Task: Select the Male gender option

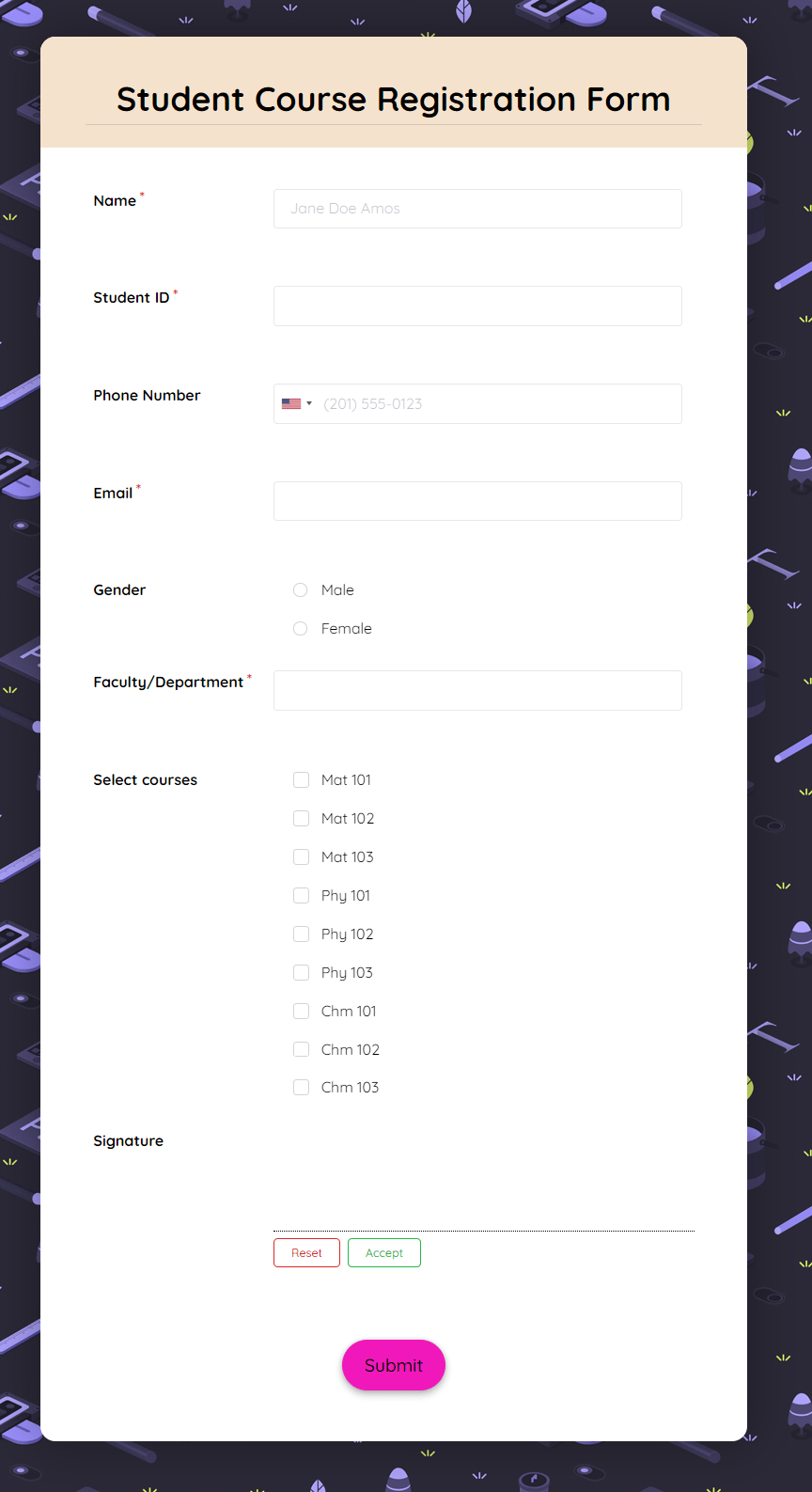Action: coord(301,590)
